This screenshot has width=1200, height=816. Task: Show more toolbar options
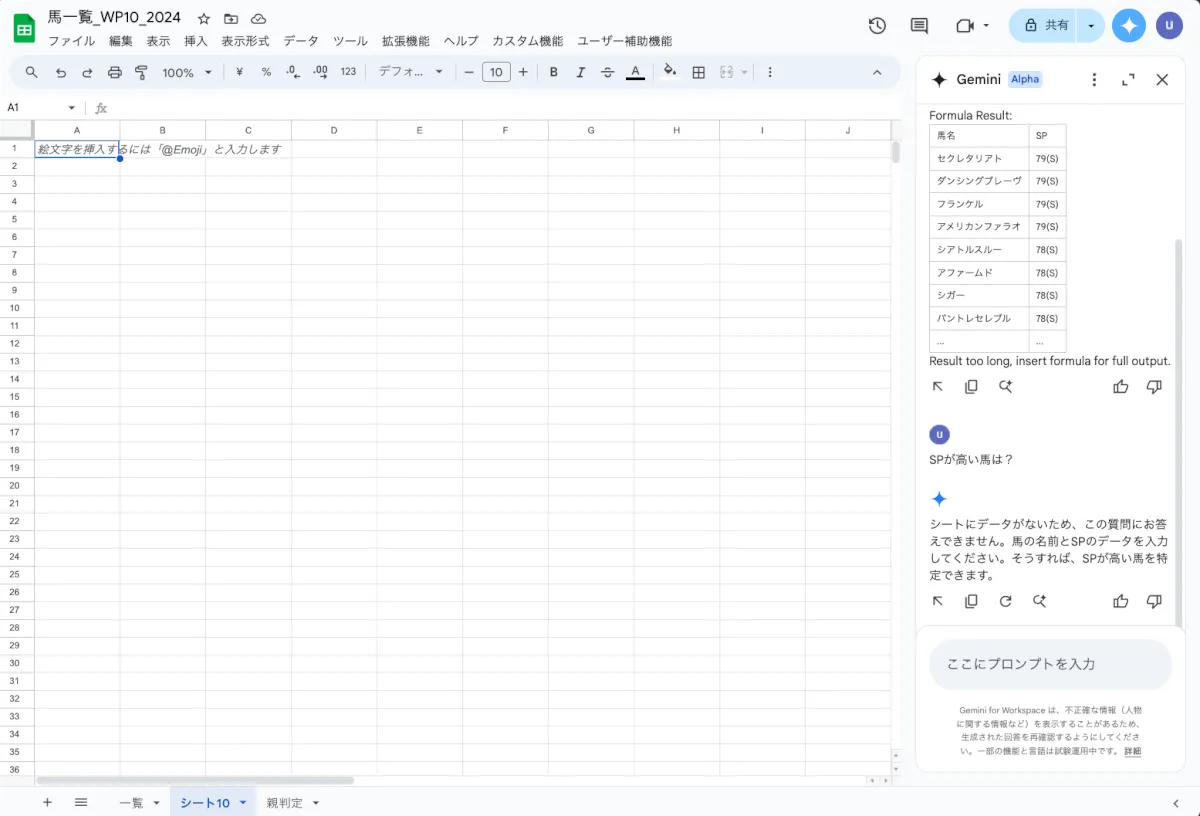pos(770,72)
